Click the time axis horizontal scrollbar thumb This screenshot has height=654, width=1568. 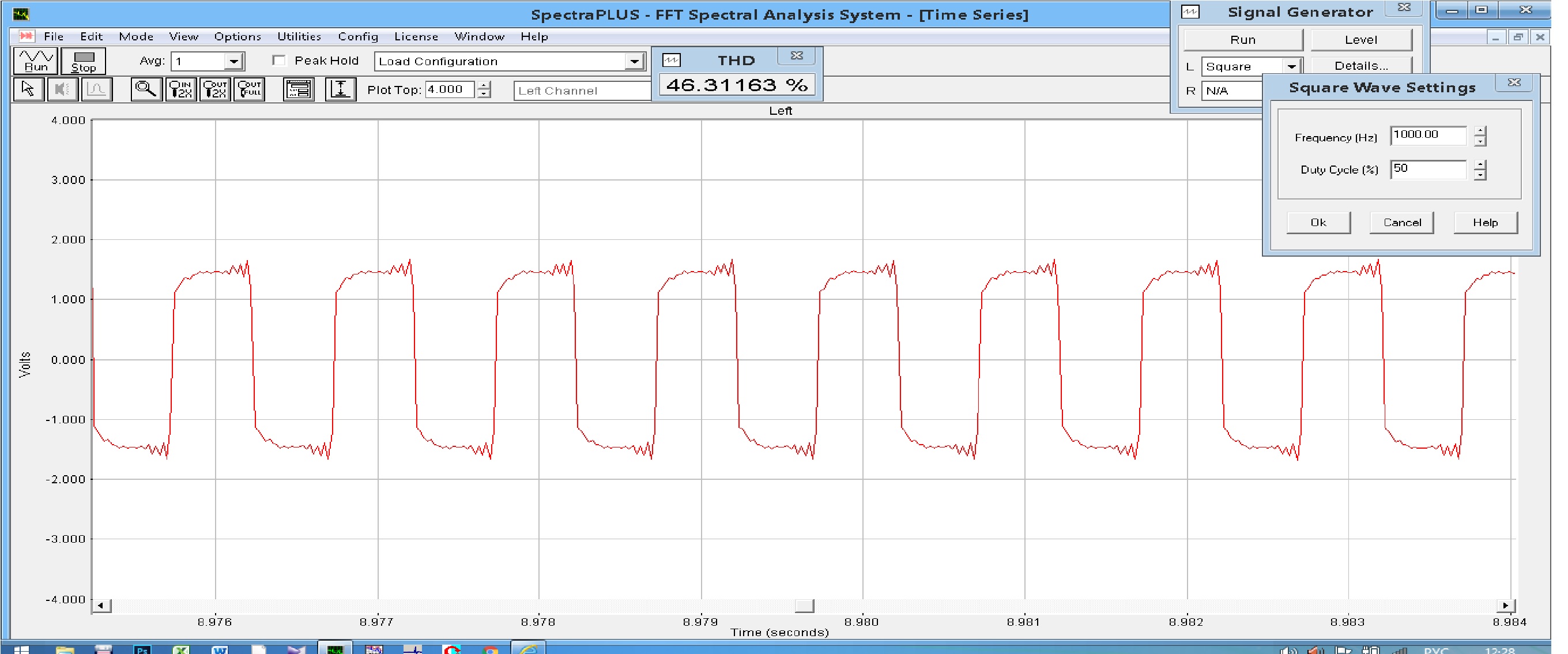(804, 606)
